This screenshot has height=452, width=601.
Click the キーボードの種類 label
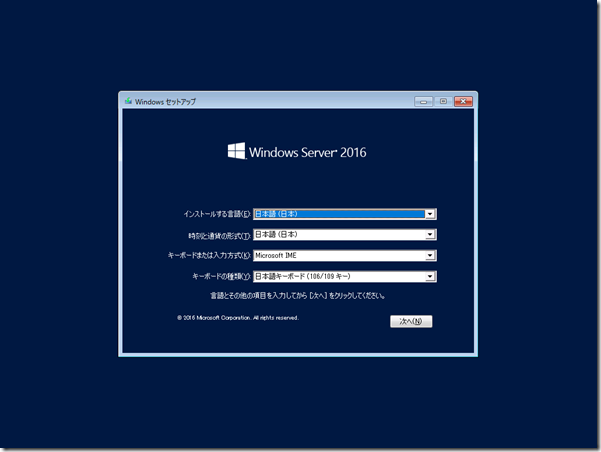(x=220, y=276)
